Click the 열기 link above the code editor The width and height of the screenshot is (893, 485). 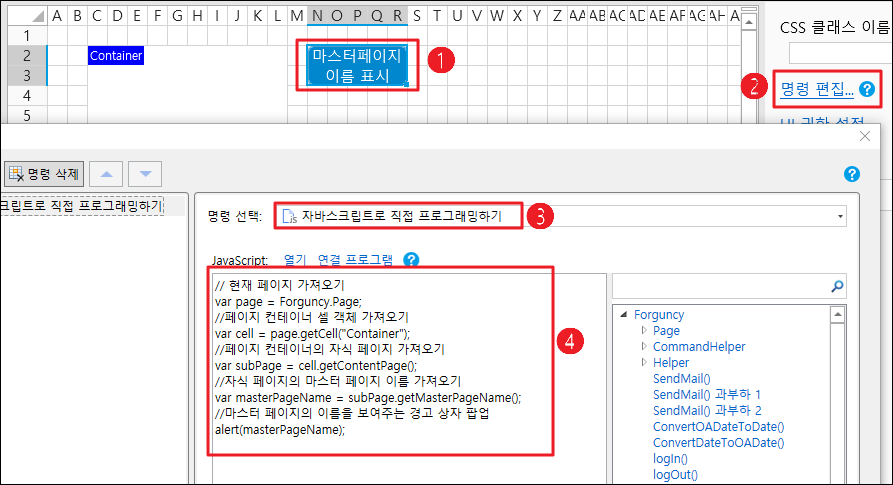[x=295, y=260]
